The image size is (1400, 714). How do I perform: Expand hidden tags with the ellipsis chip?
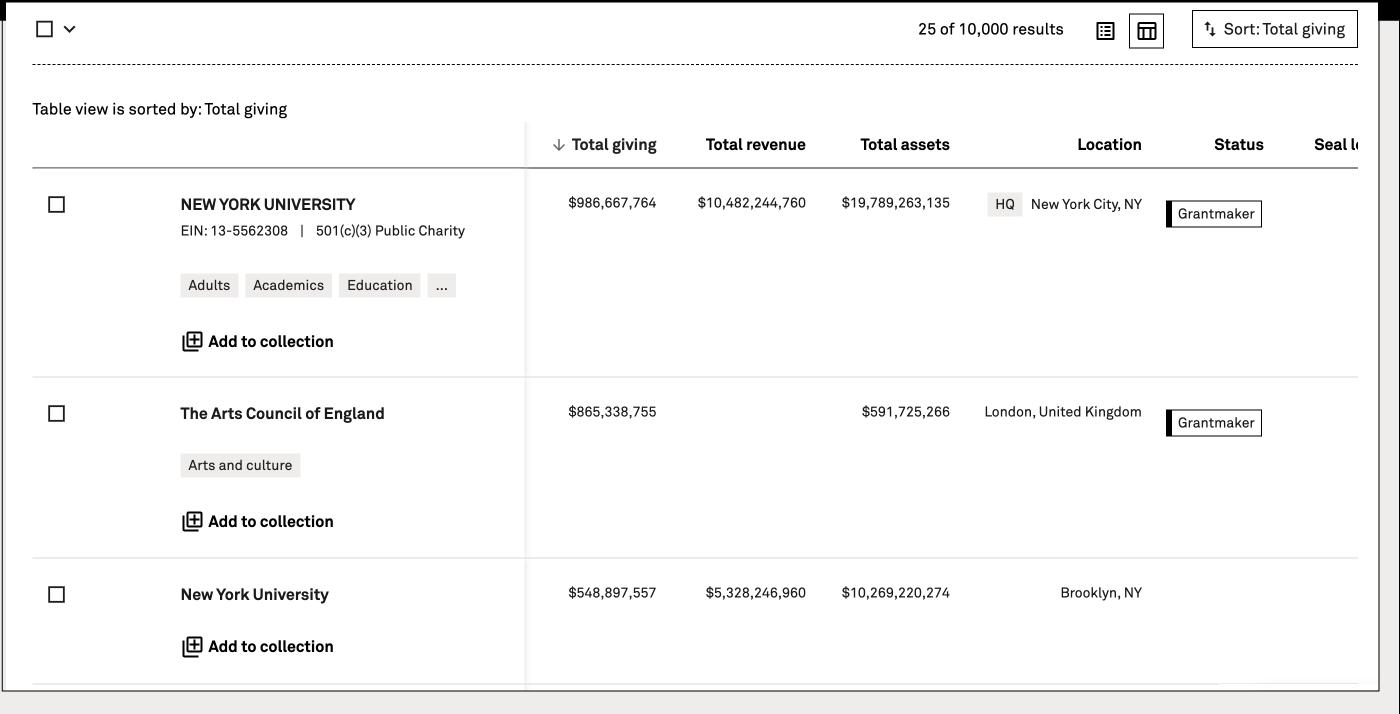[441, 286]
